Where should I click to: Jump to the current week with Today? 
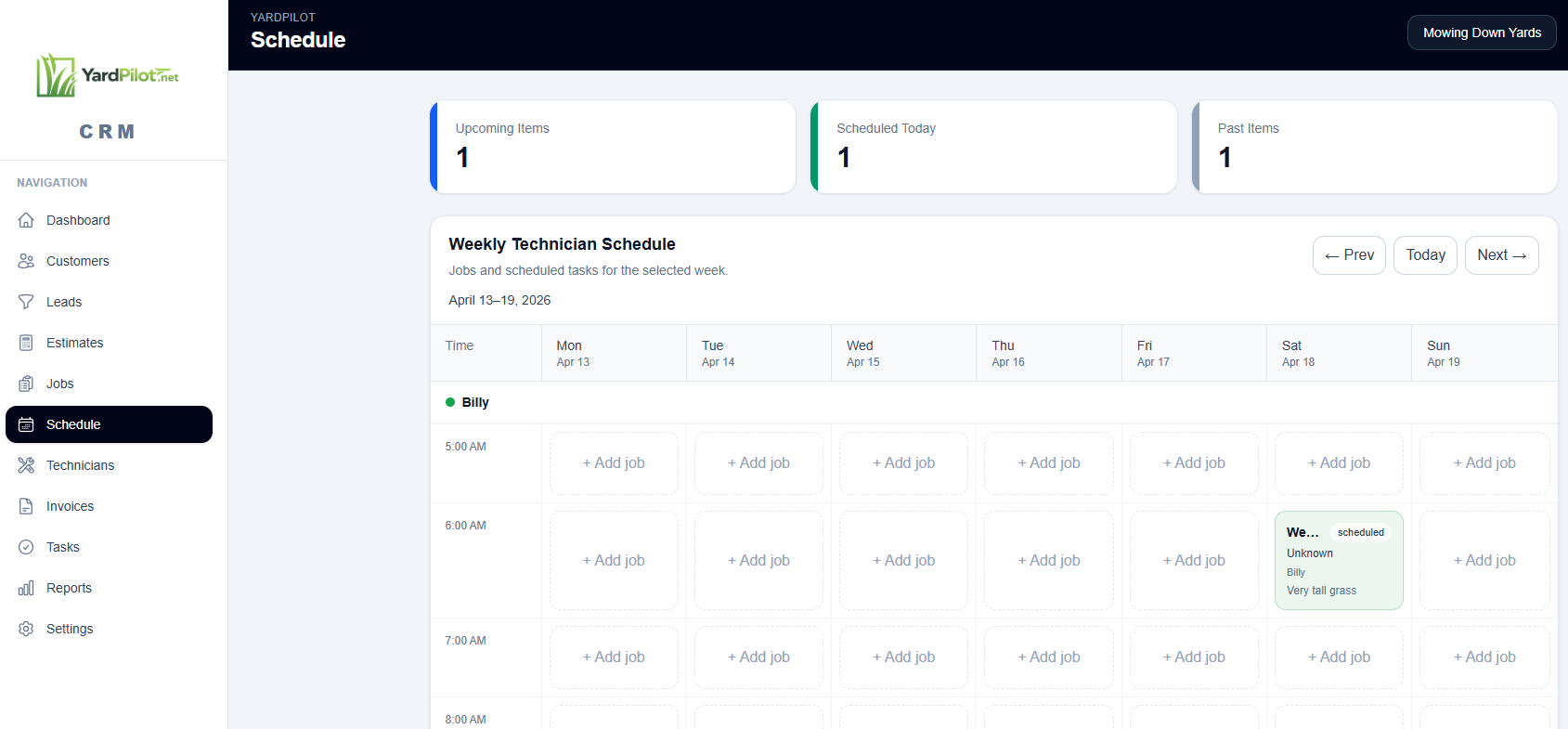tap(1424, 255)
